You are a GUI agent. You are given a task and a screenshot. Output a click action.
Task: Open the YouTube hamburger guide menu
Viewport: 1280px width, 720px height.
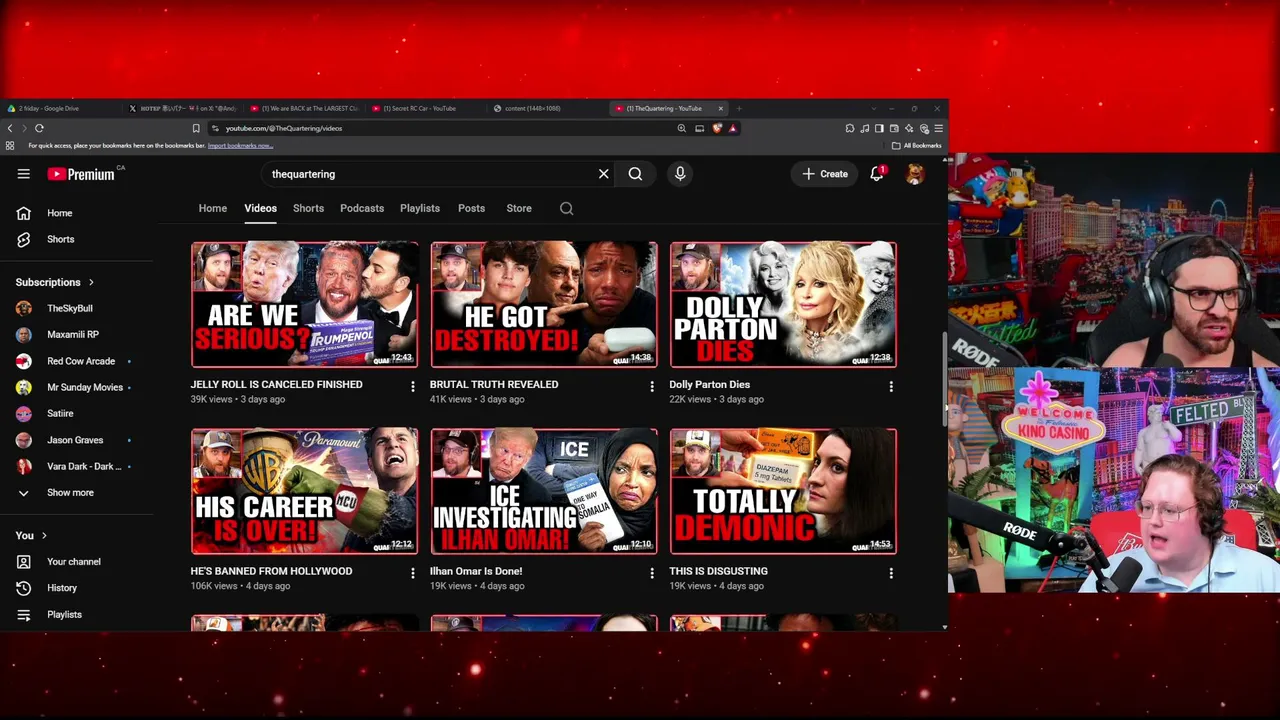click(x=23, y=174)
